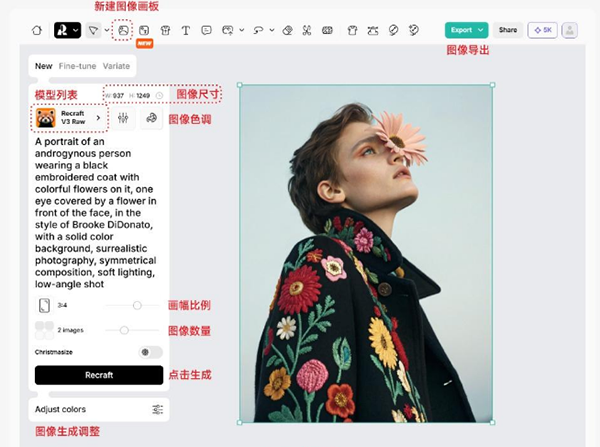Click the Adjust colors sliders icon
600x447 pixels.
point(157,409)
